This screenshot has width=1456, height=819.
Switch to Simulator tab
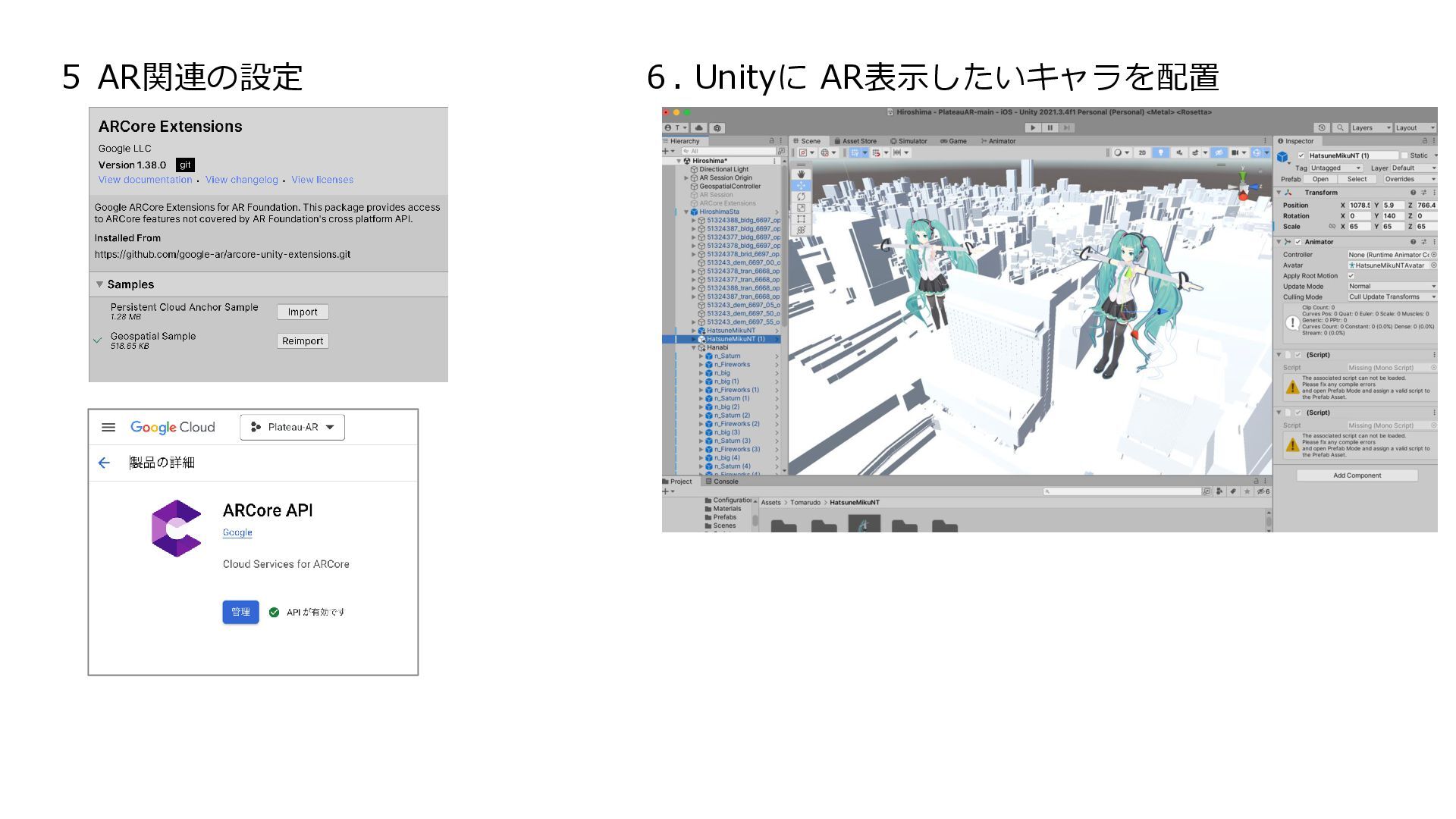pos(908,141)
